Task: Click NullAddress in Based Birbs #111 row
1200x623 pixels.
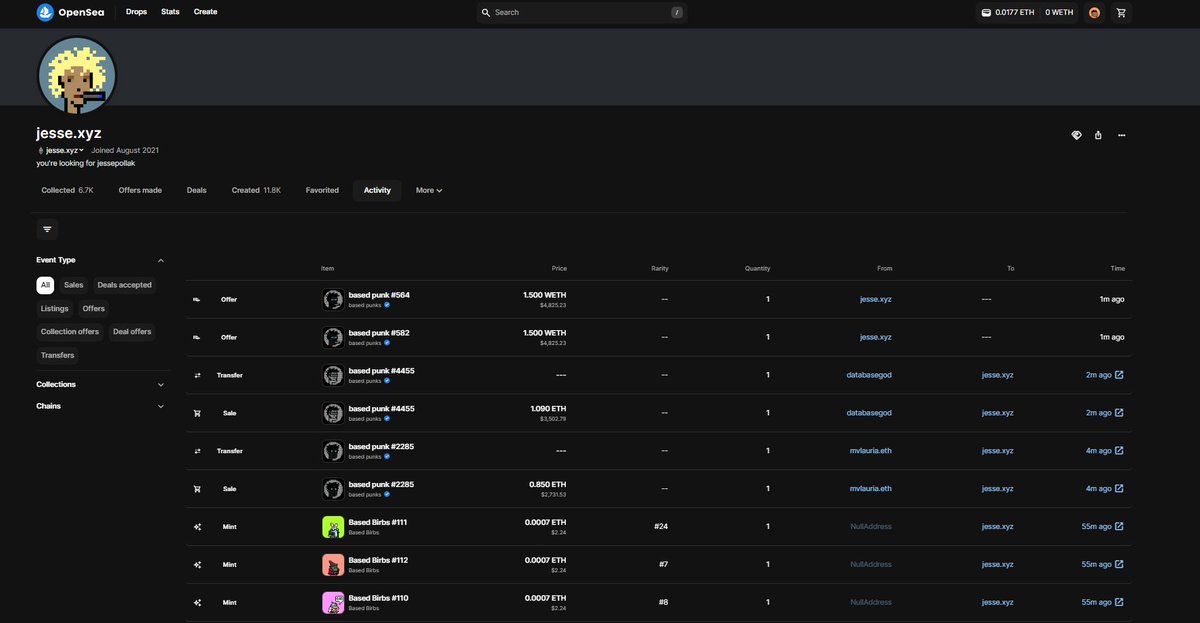Action: (x=871, y=527)
